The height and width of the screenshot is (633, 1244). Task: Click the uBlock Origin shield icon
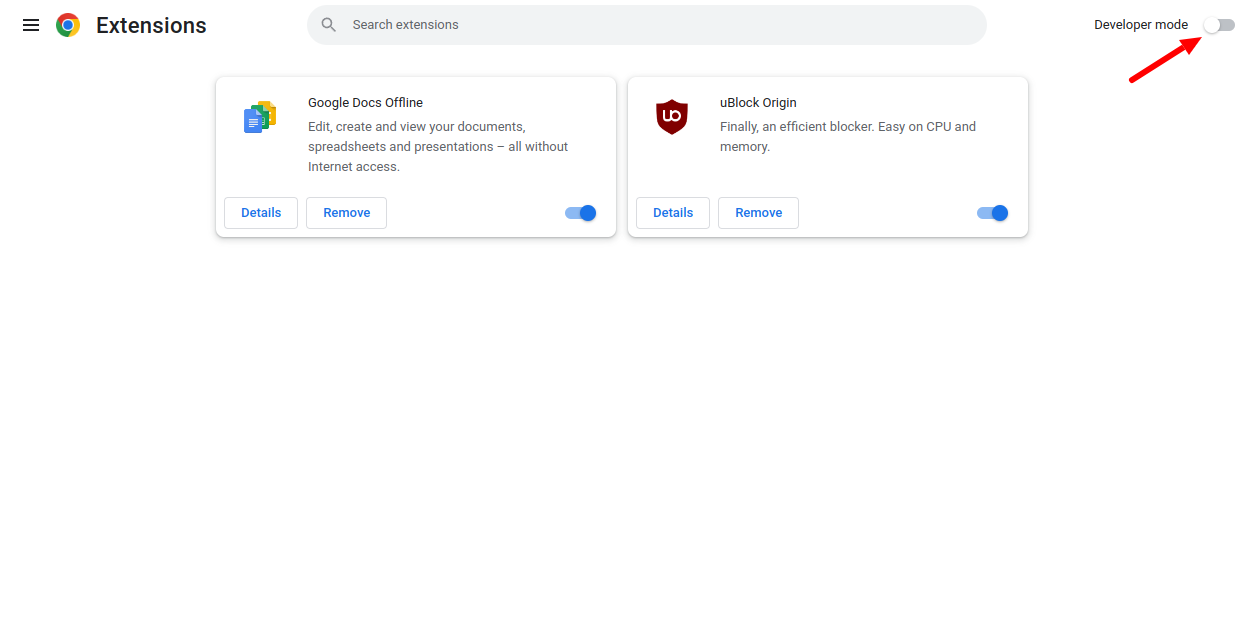pos(672,117)
